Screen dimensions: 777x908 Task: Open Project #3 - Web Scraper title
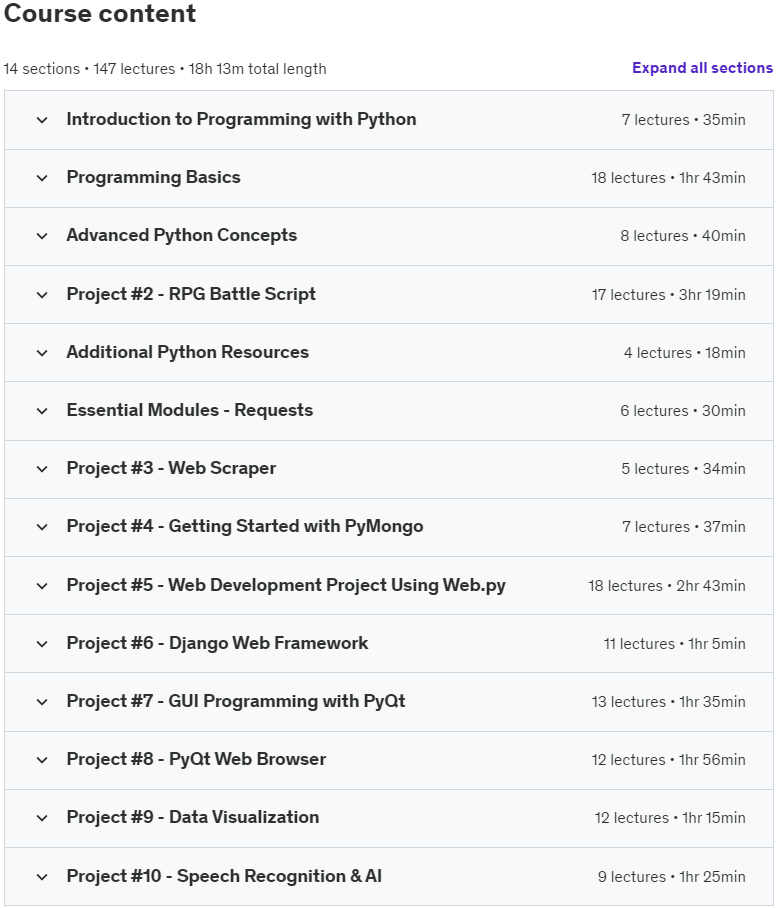[x=171, y=468]
